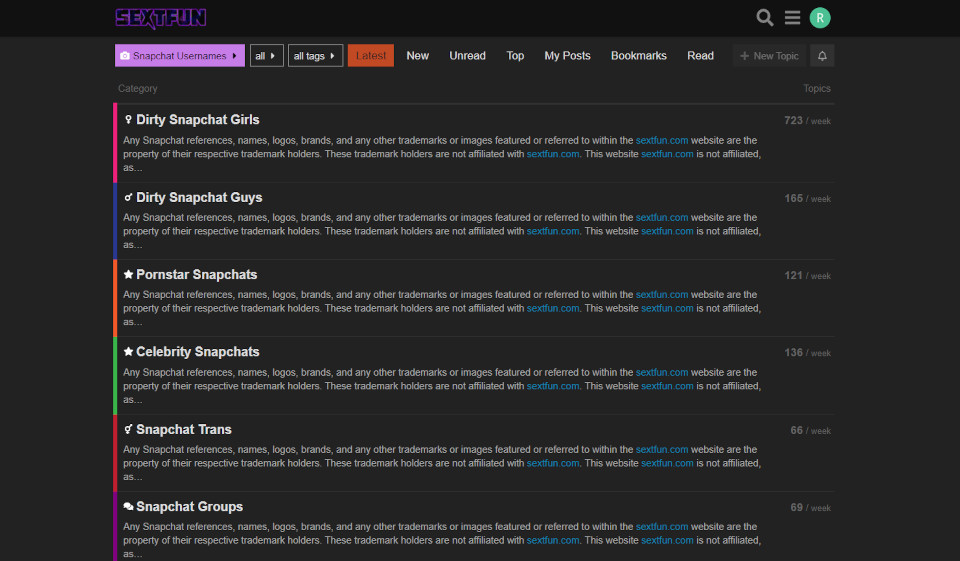This screenshot has height=561, width=960.
Task: Click the SextFun logo
Action: coord(161,18)
